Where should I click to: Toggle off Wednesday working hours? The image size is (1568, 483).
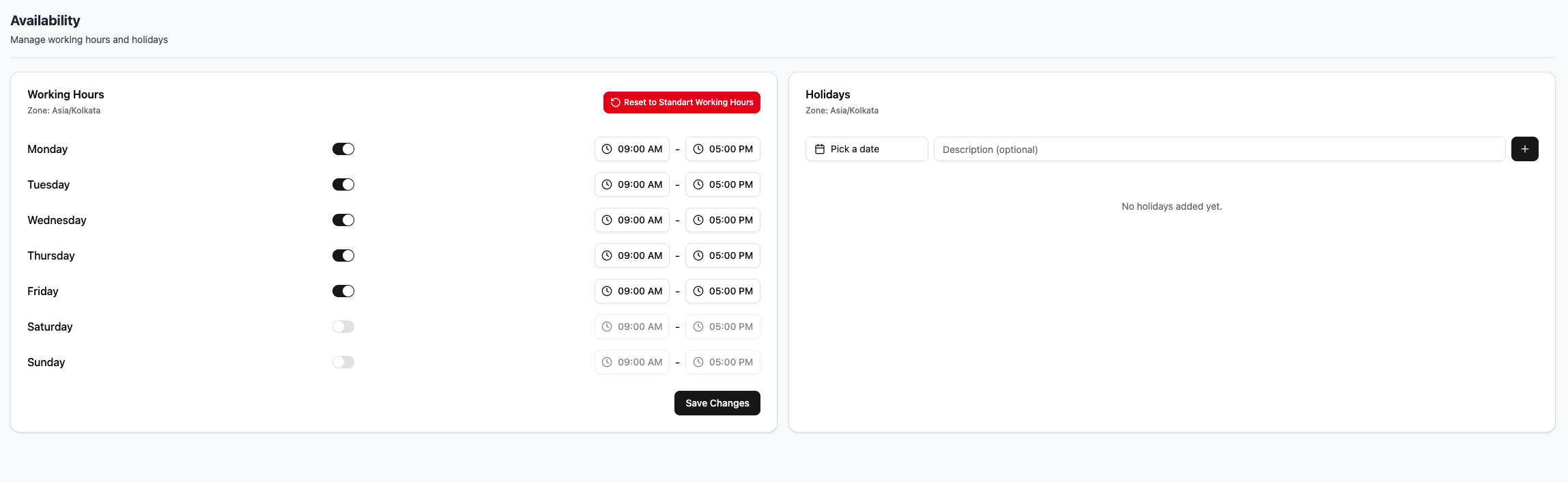point(343,220)
